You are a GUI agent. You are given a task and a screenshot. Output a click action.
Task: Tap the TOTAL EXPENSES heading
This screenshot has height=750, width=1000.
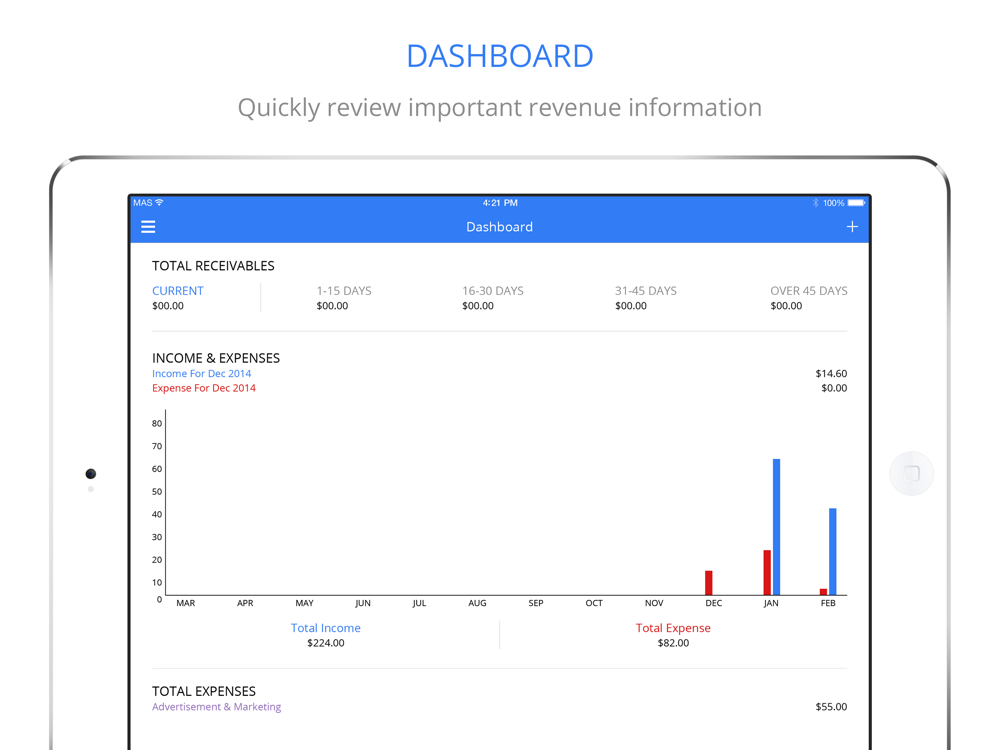coord(203,691)
